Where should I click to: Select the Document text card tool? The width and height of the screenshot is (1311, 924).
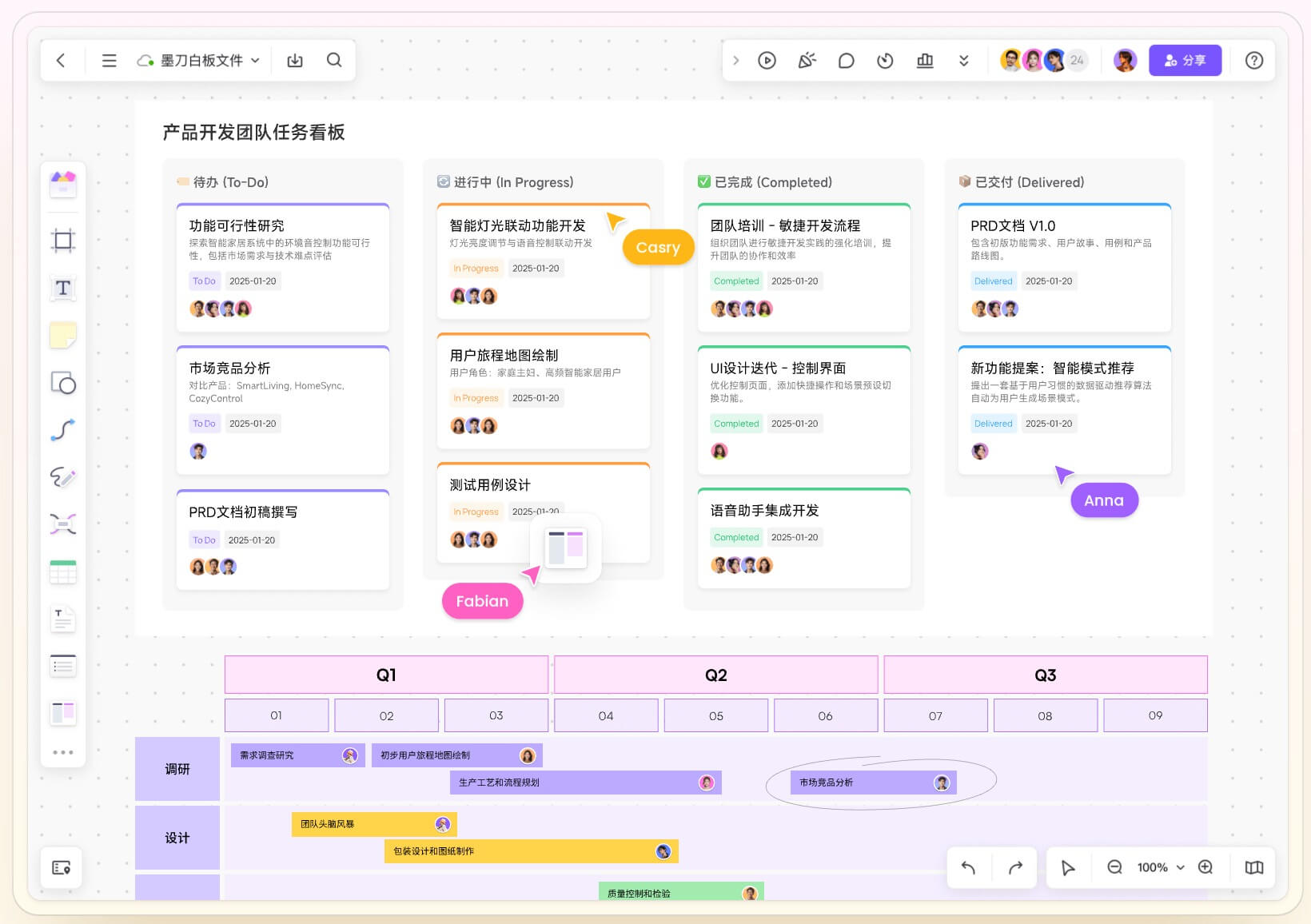[x=63, y=619]
